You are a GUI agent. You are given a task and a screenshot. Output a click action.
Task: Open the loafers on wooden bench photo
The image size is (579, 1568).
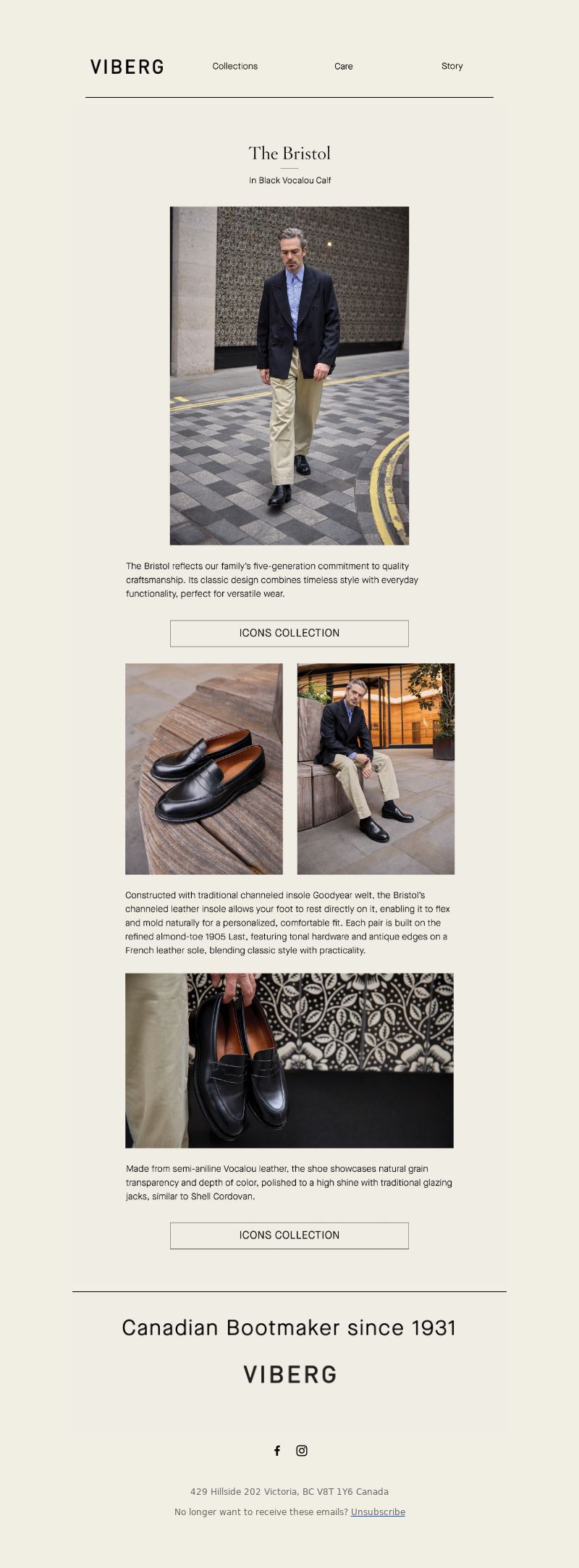pos(204,768)
